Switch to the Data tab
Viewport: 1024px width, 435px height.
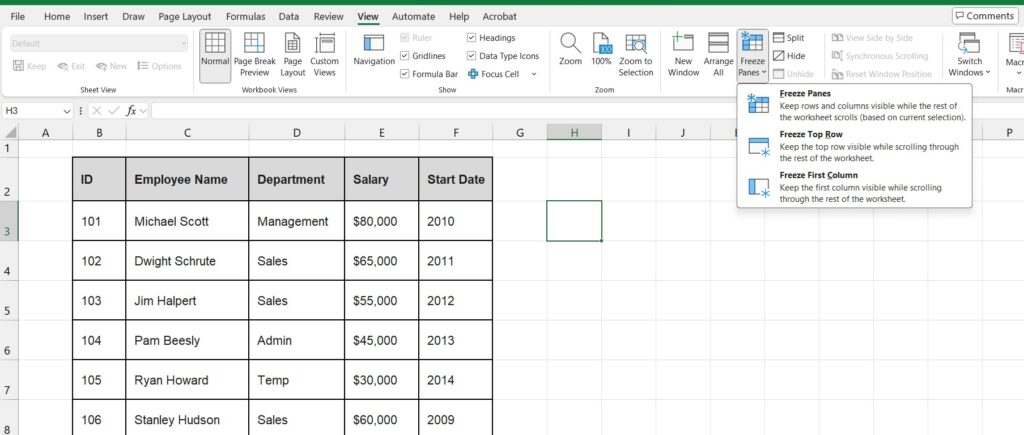point(289,16)
